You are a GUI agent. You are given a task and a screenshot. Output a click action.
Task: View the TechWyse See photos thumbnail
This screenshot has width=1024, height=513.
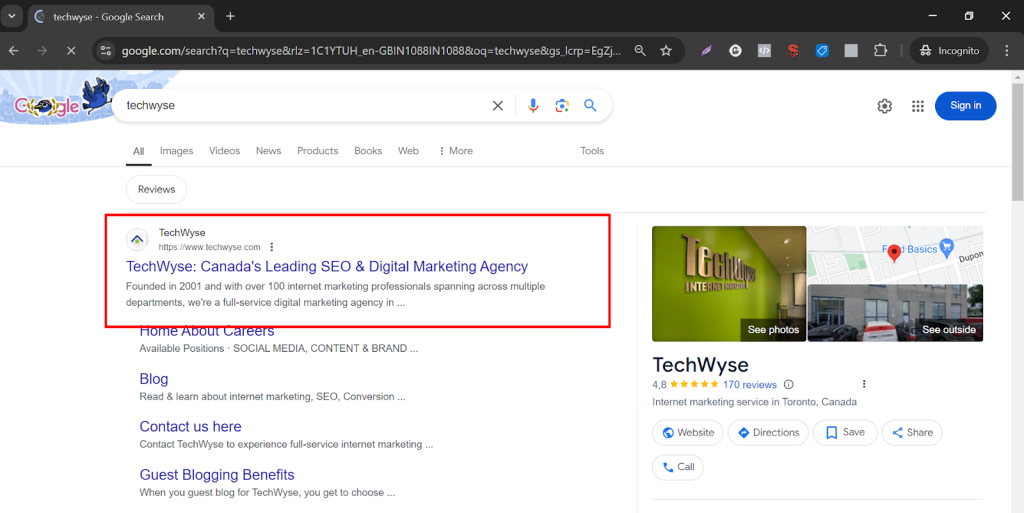tap(729, 284)
